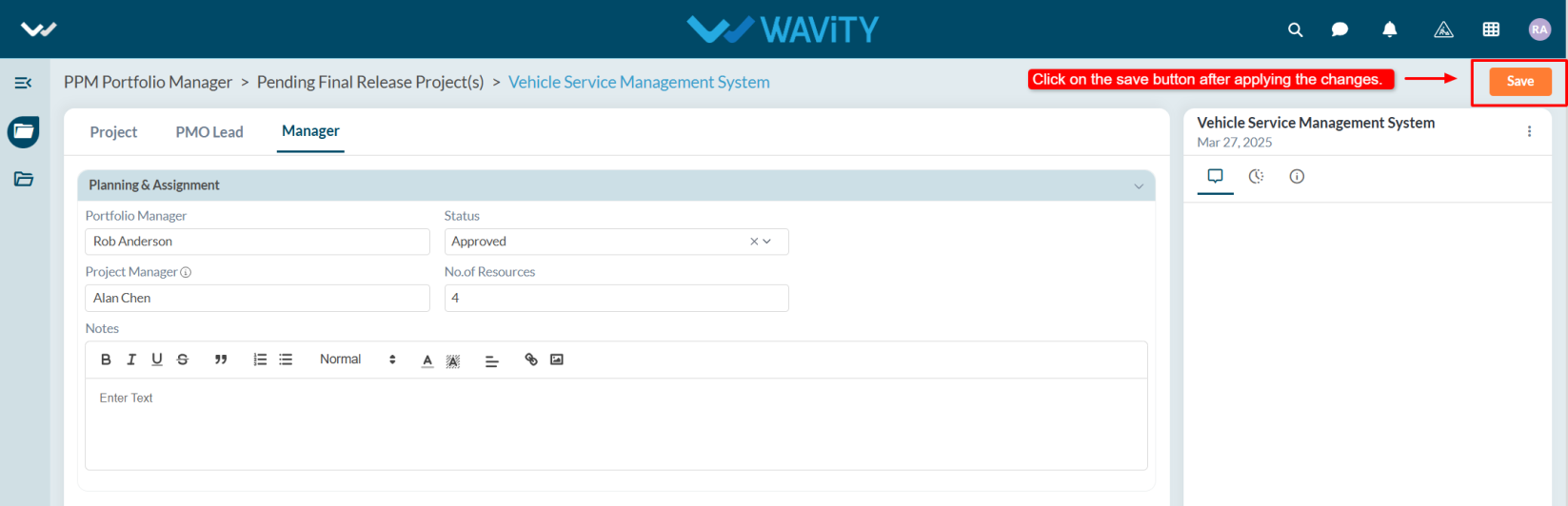Click the Vehicle Service Management System panel title
The image size is (1568, 506).
point(1316,123)
